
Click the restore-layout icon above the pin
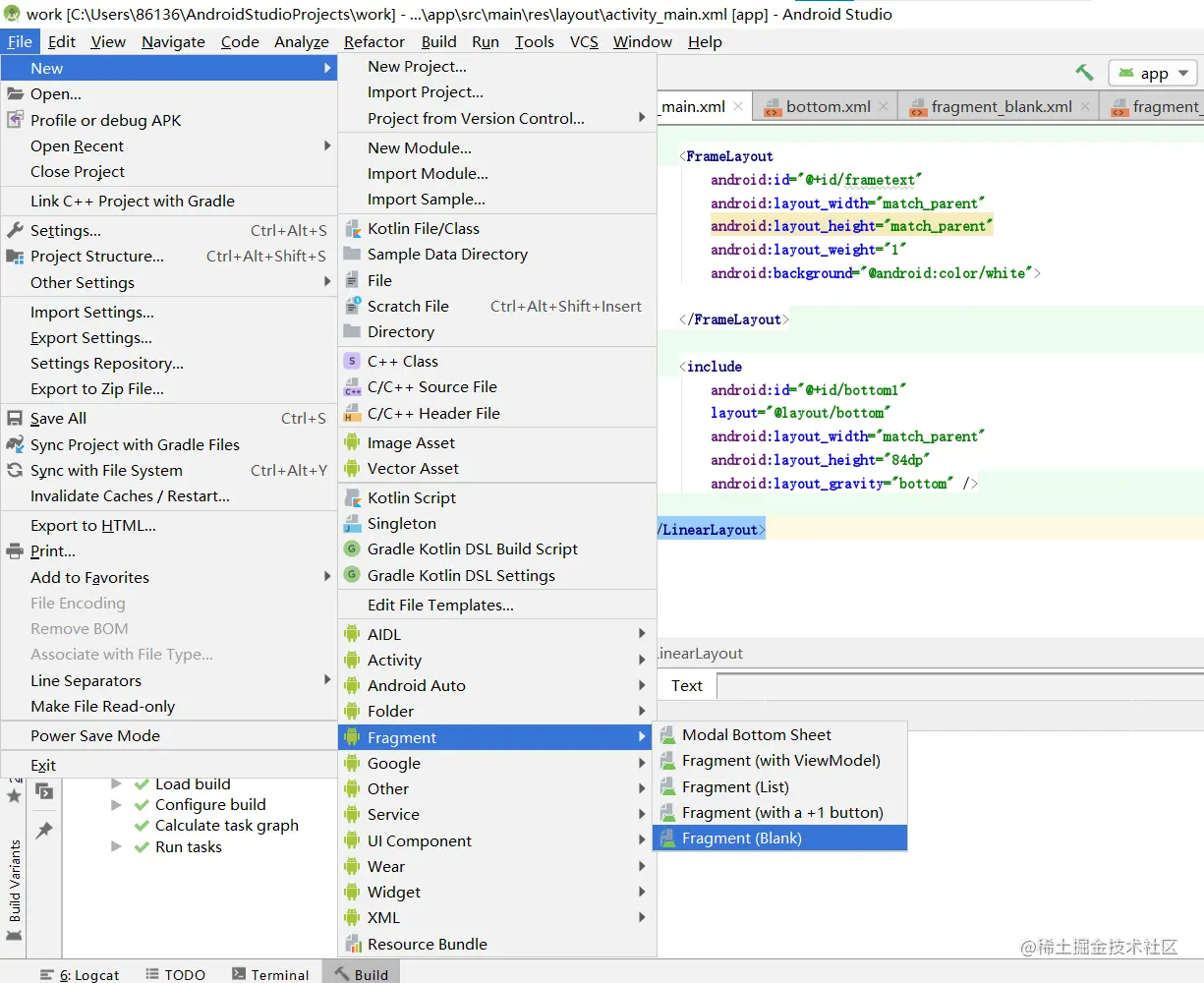tap(44, 791)
